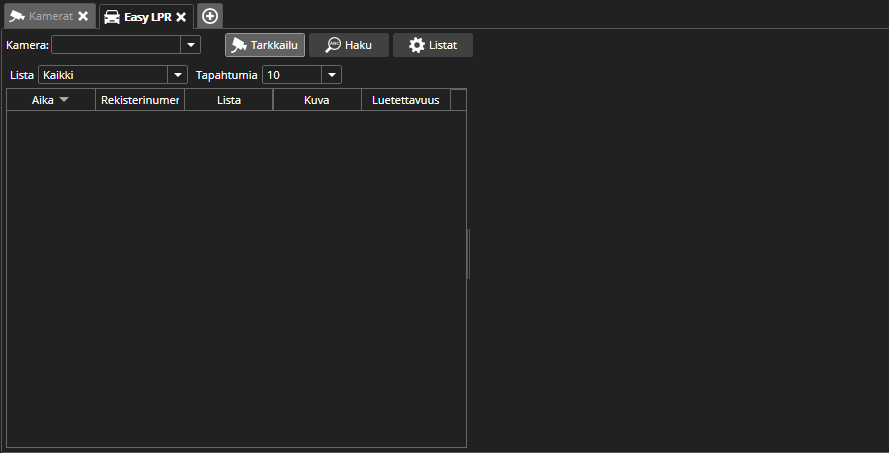Click the empty Kamera selection field
The height and width of the screenshot is (453, 889).
[115, 45]
